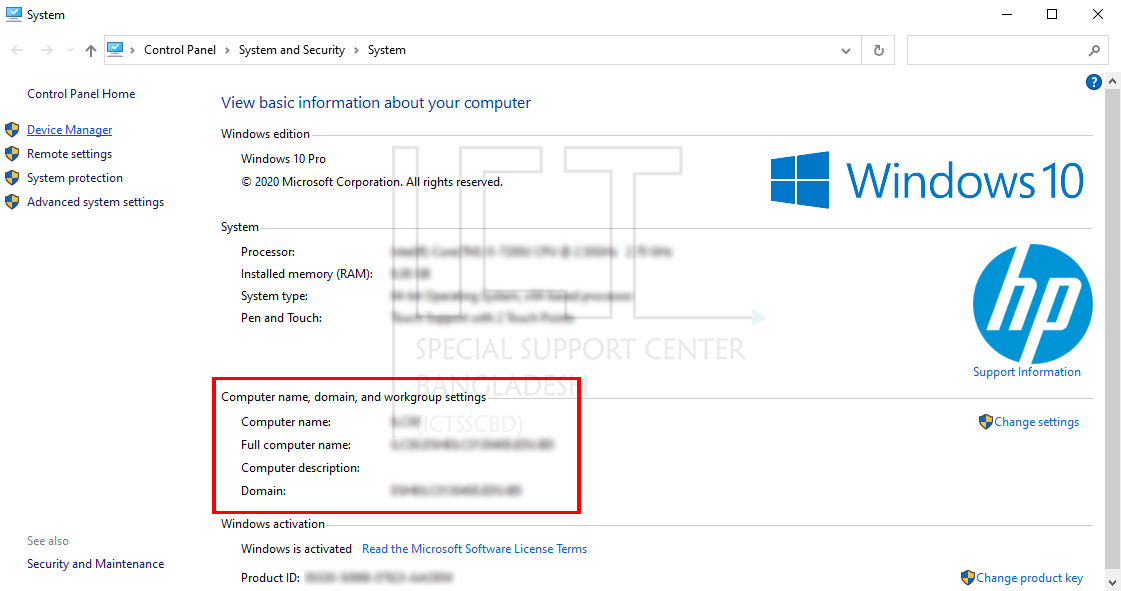Open HP Support Information link
The image size is (1121, 591).
[1027, 372]
